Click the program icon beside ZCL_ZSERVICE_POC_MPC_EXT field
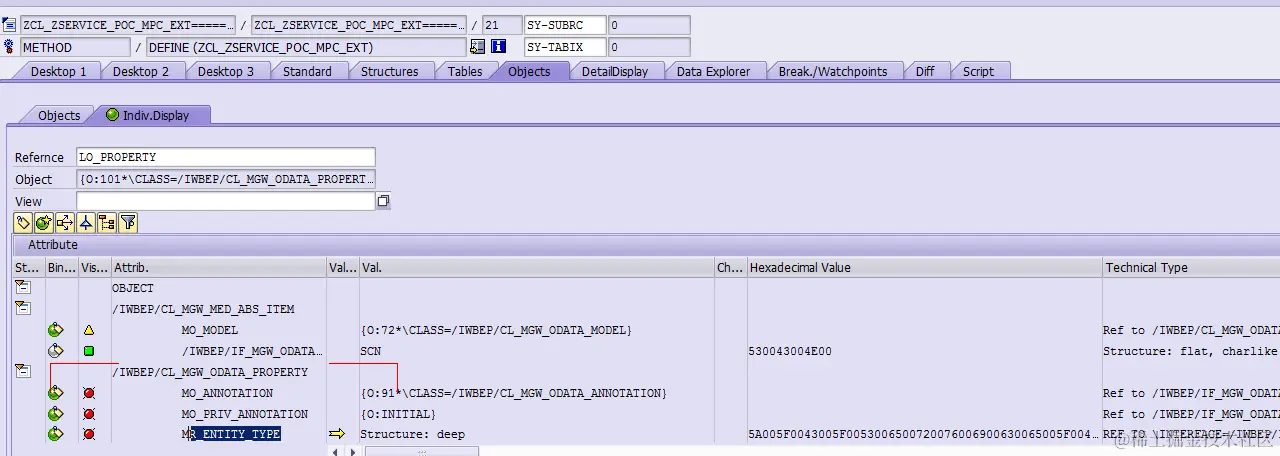Viewport: 1280px width, 456px height. coord(9,25)
